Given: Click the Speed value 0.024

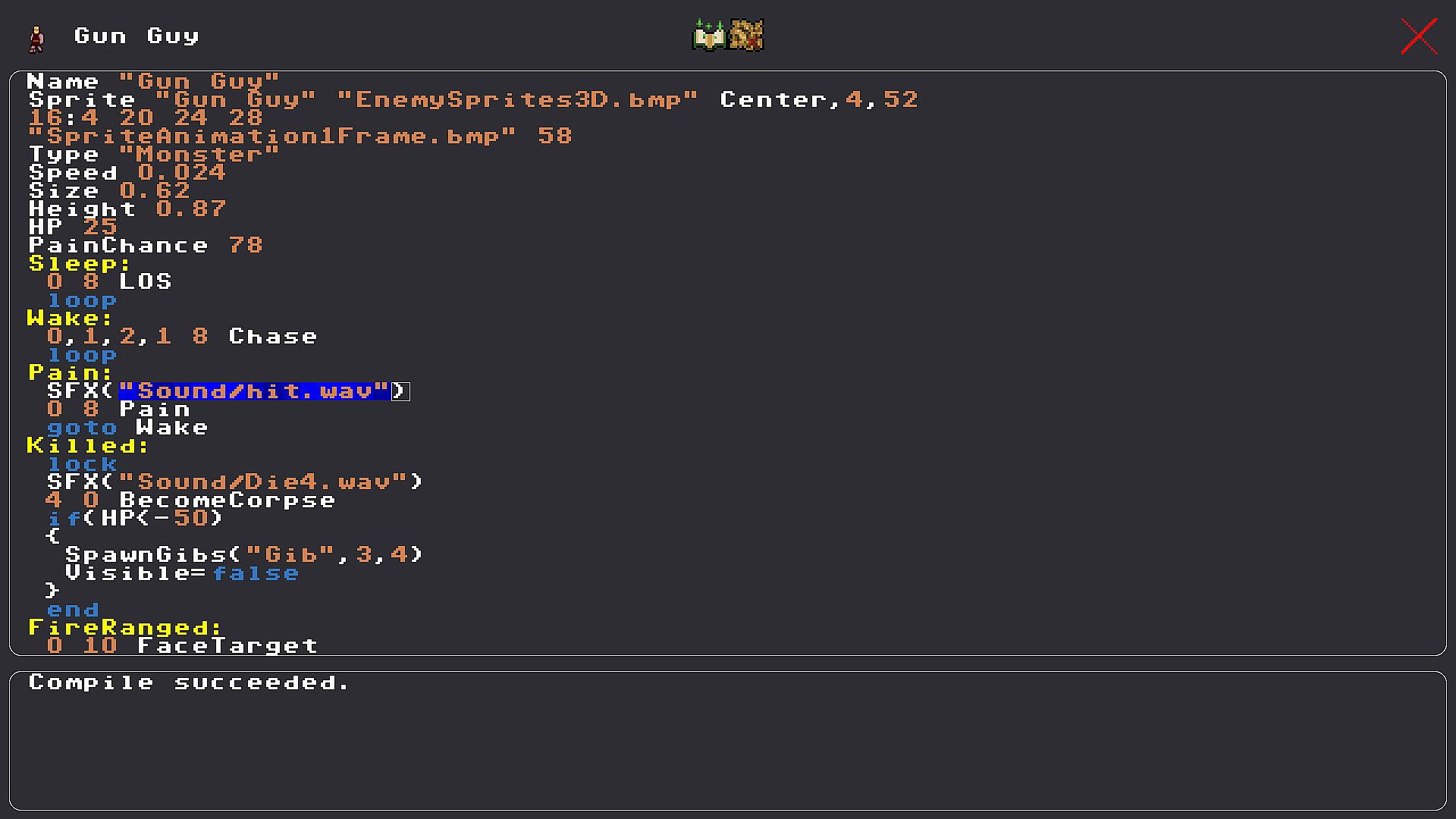Looking at the screenshot, I should (x=181, y=173).
